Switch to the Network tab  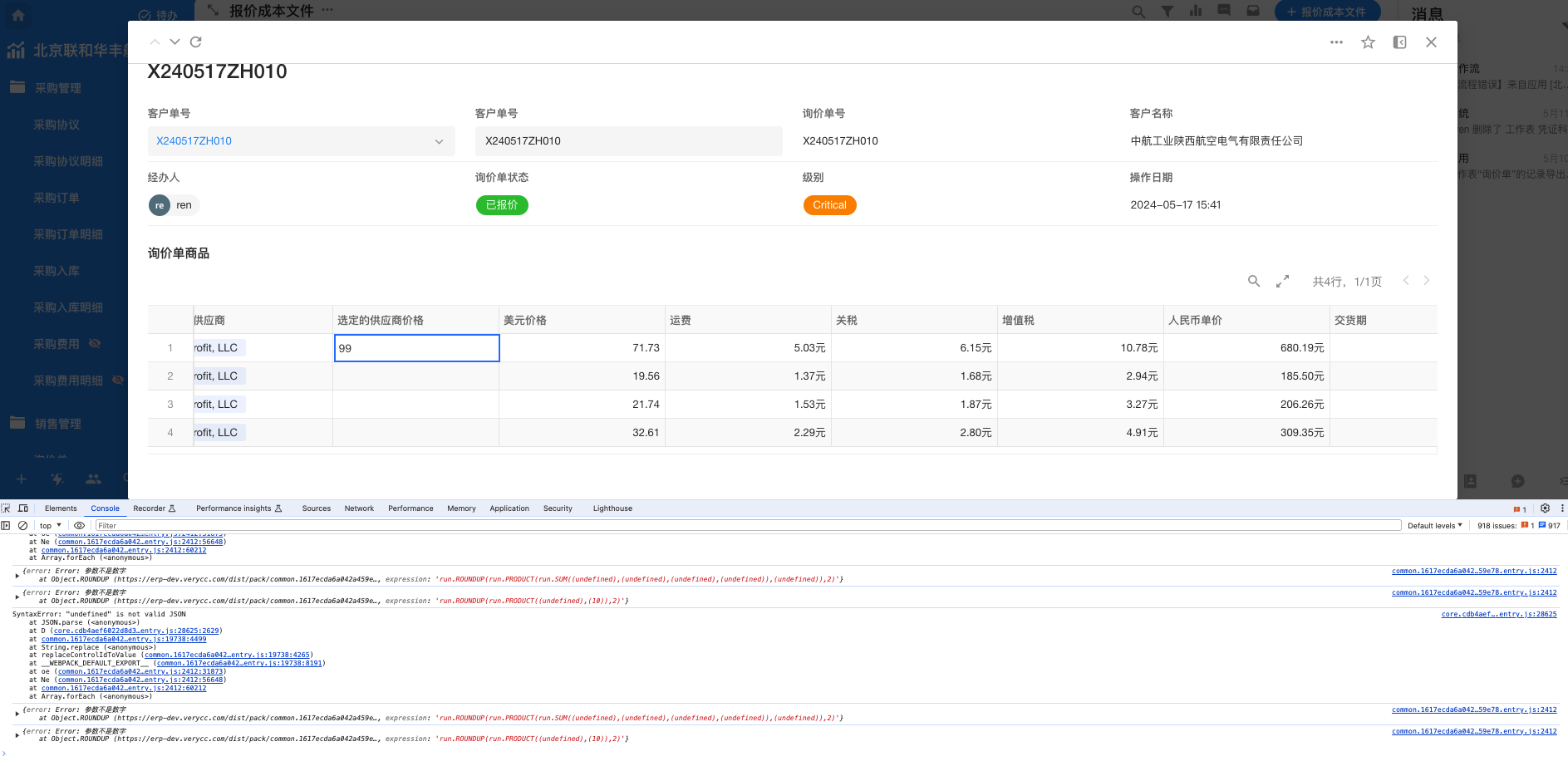pos(359,508)
